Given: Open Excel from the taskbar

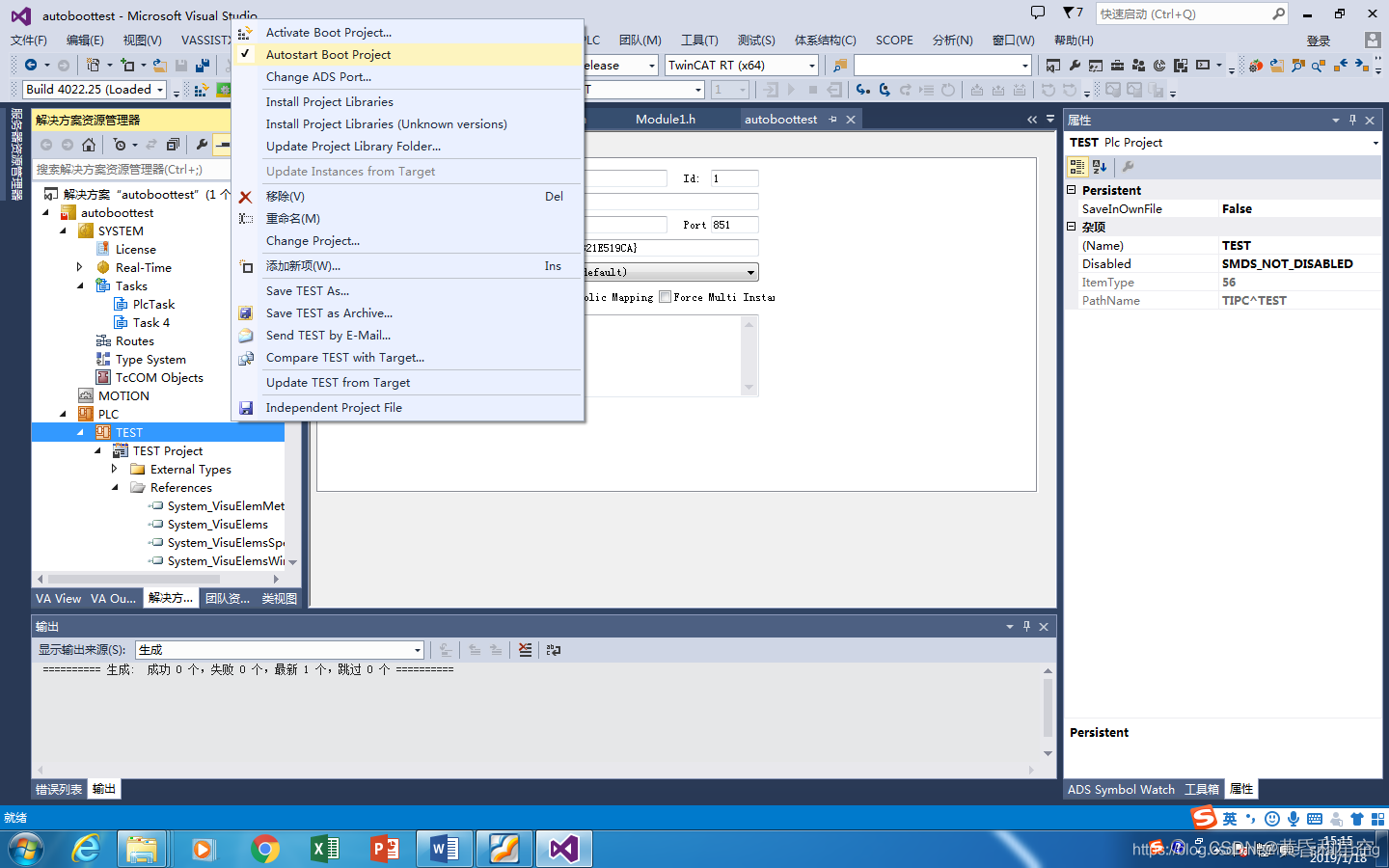Looking at the screenshot, I should [324, 849].
